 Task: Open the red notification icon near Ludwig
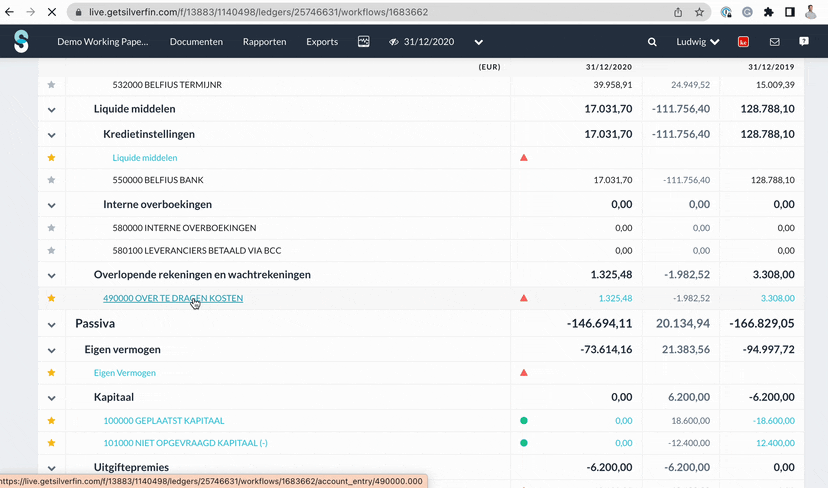point(743,42)
